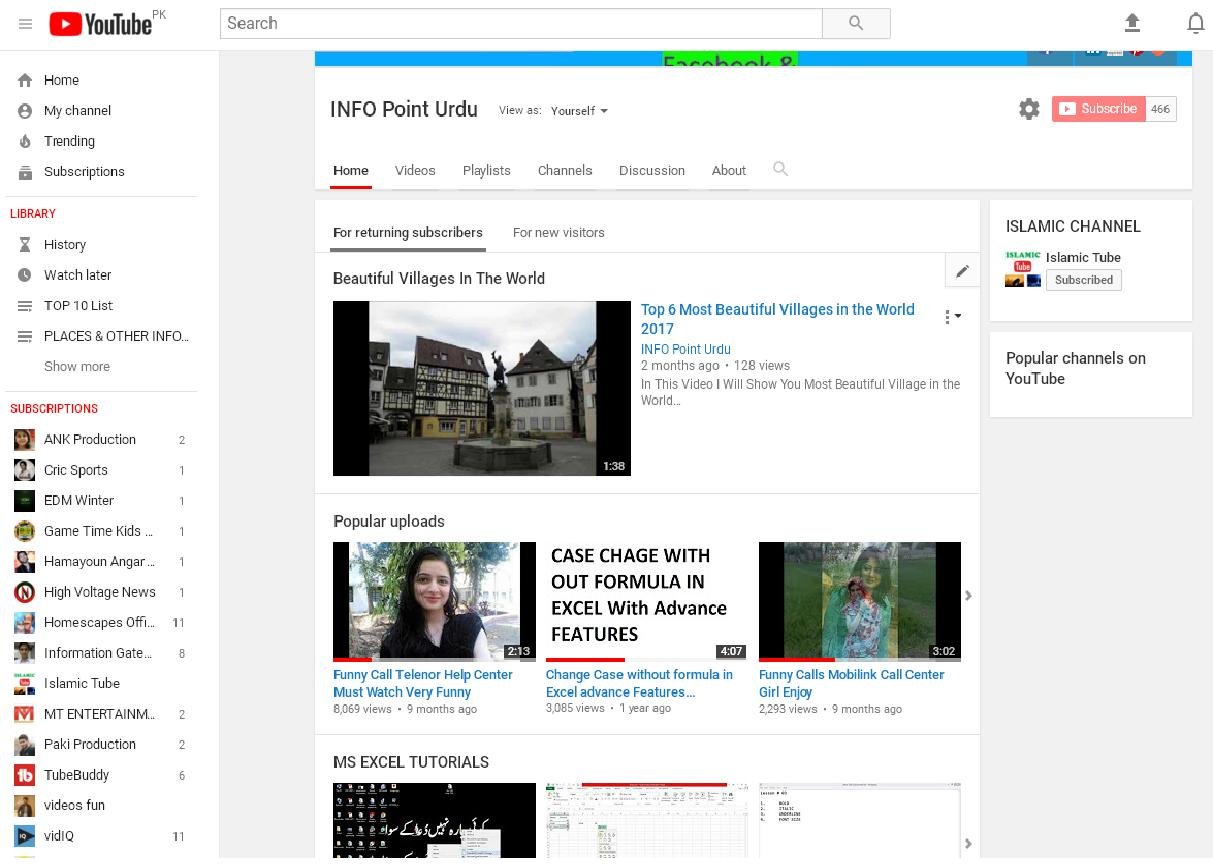The width and height of the screenshot is (1213, 864).
Task: Open the Cric Sports channel avatar
Action: coord(25,470)
